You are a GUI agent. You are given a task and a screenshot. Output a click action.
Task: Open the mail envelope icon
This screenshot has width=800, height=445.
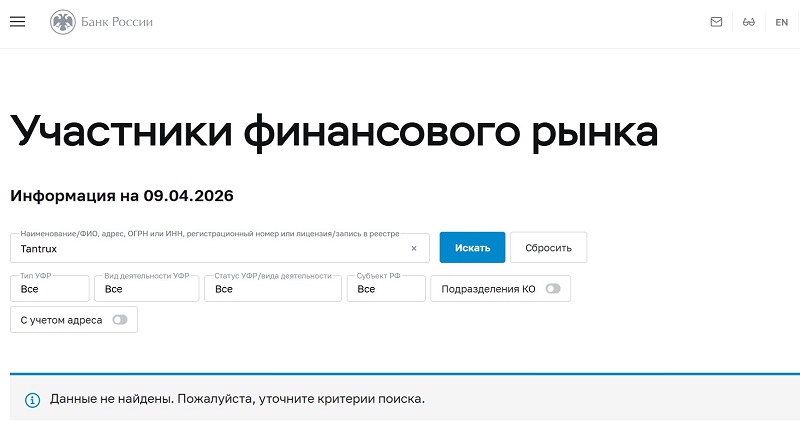coord(716,22)
